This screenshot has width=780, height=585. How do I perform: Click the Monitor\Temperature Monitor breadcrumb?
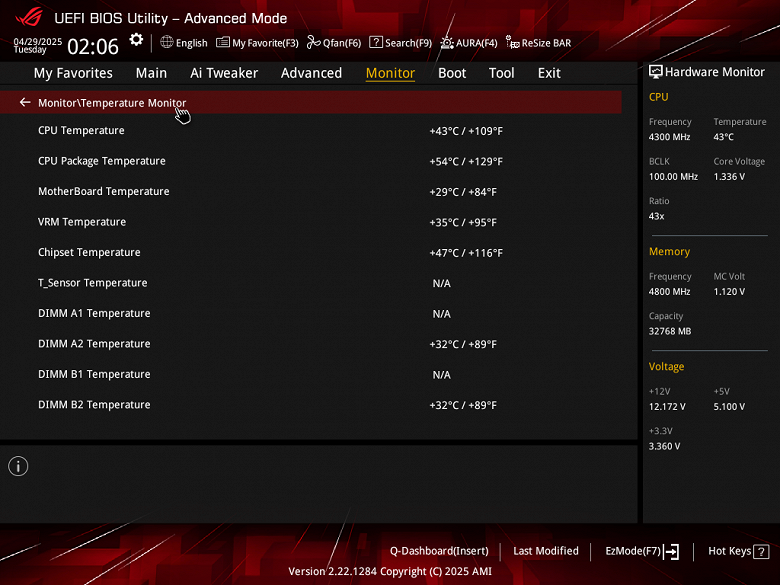112,103
